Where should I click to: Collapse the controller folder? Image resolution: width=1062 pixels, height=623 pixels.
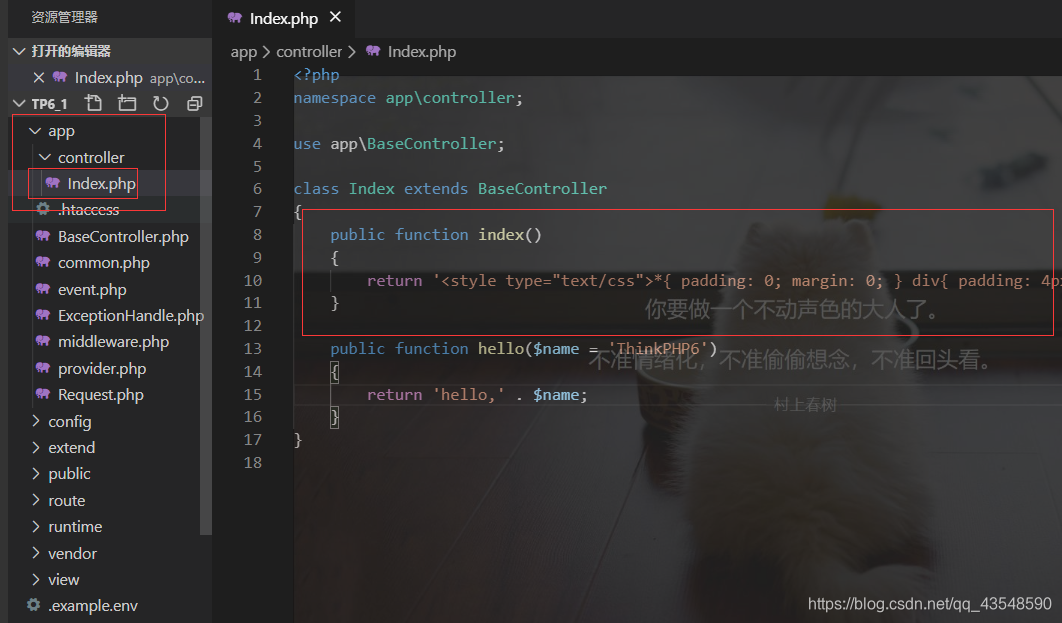45,157
